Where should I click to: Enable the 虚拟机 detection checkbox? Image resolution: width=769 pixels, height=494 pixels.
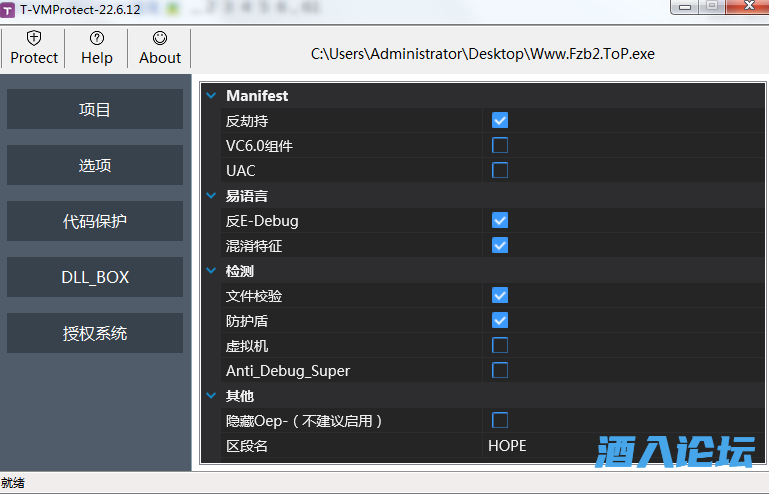(x=500, y=345)
